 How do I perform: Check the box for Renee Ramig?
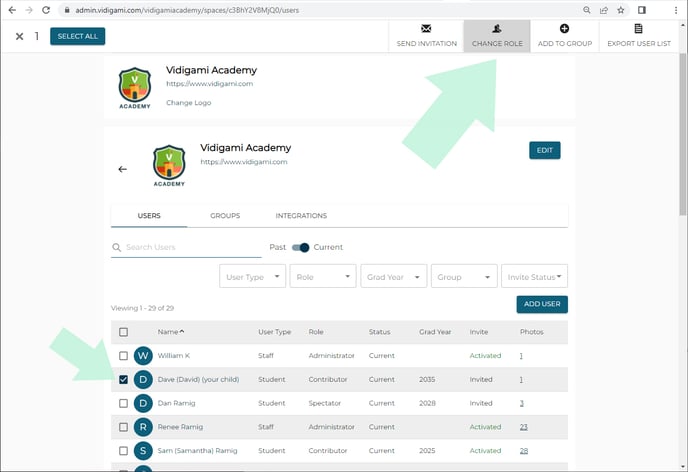coord(123,427)
